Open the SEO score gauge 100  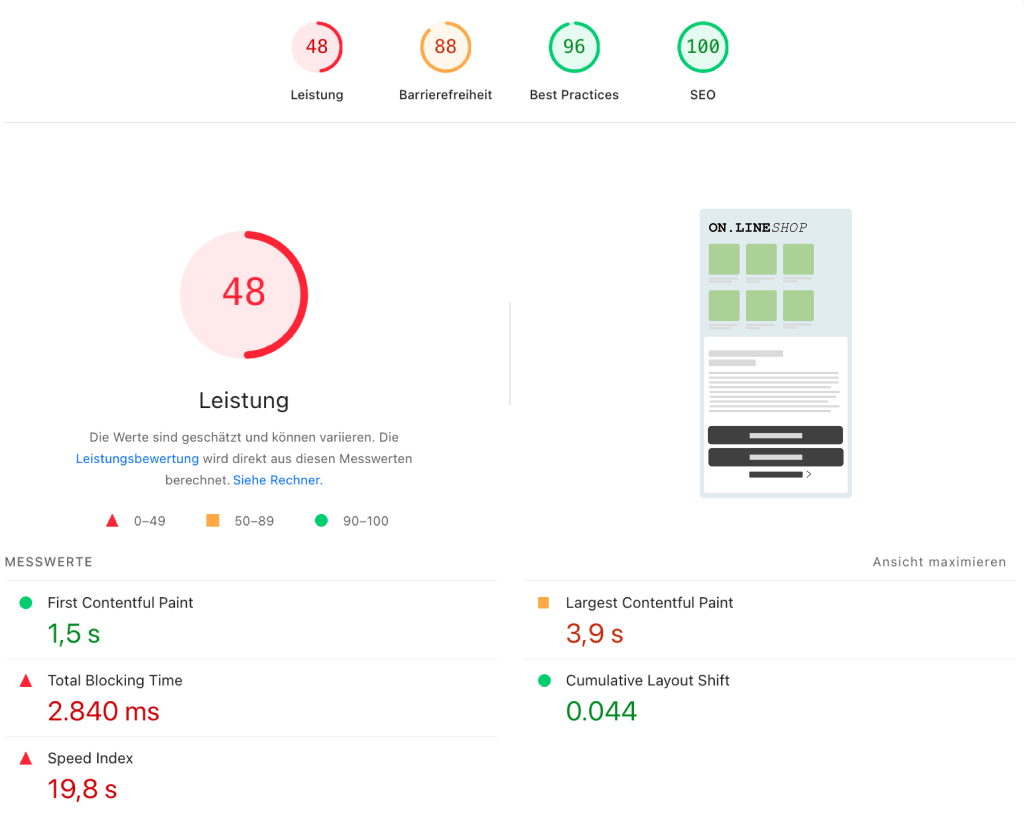(x=702, y=47)
